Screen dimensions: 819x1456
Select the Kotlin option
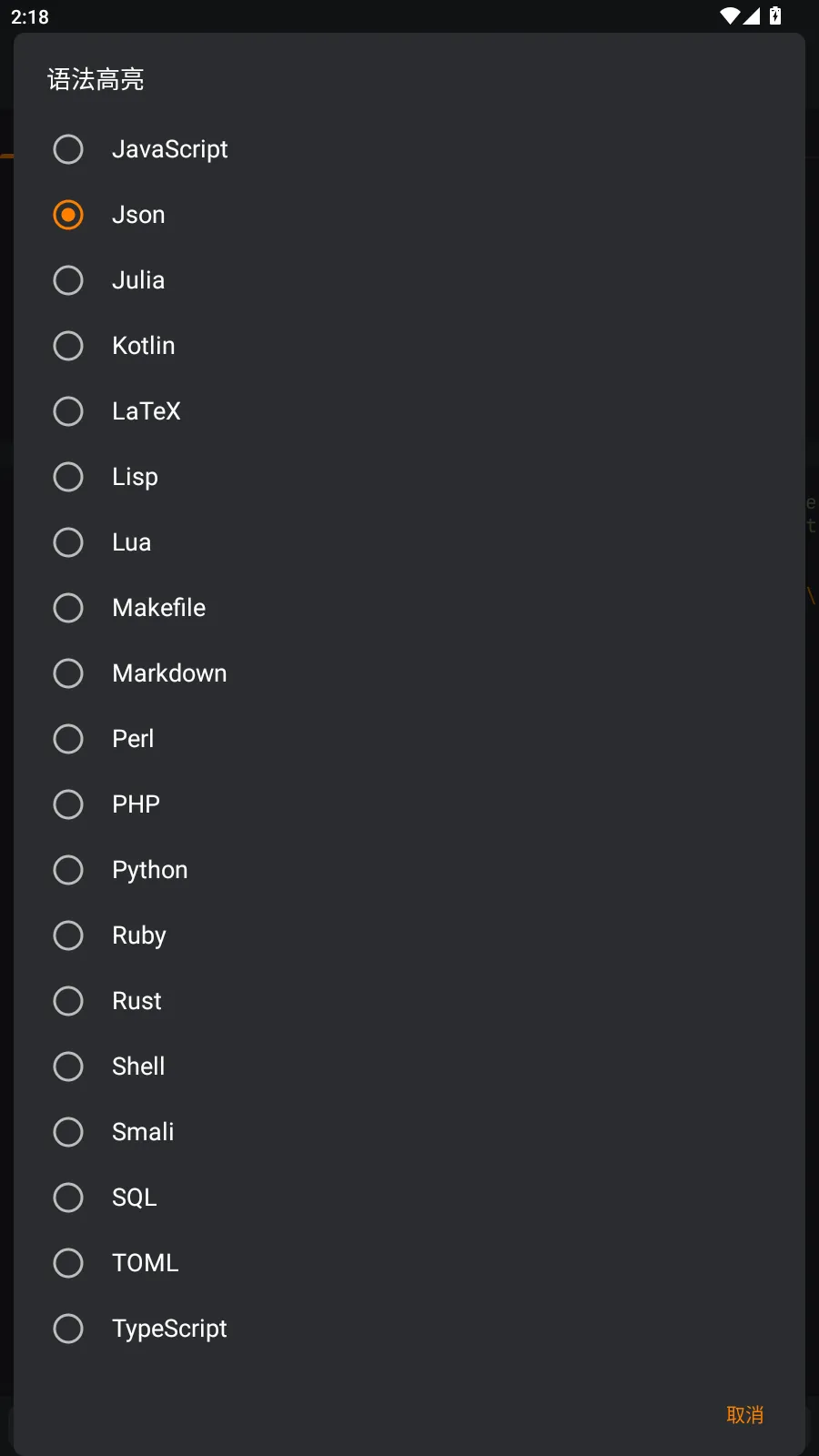click(x=68, y=346)
